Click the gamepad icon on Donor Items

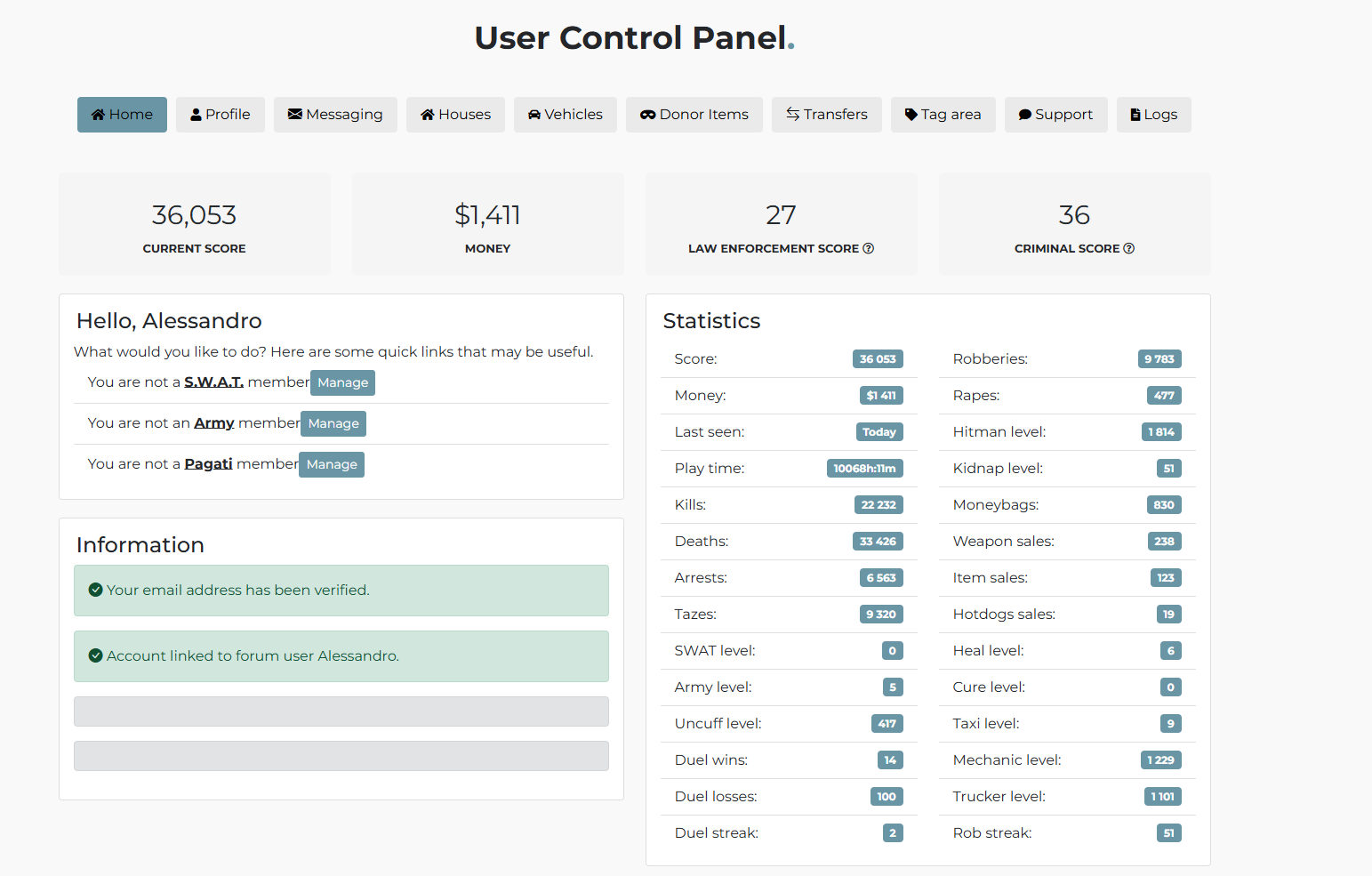tap(648, 115)
